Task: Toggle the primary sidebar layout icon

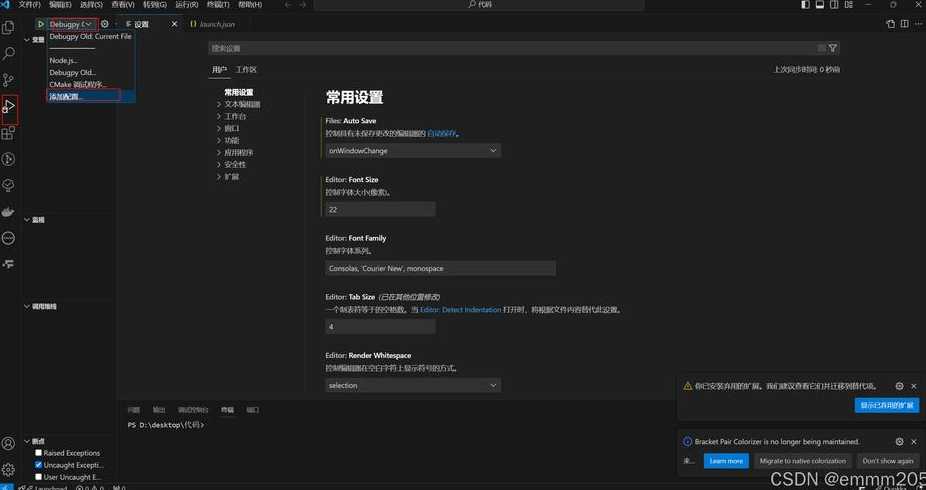Action: click(x=806, y=5)
